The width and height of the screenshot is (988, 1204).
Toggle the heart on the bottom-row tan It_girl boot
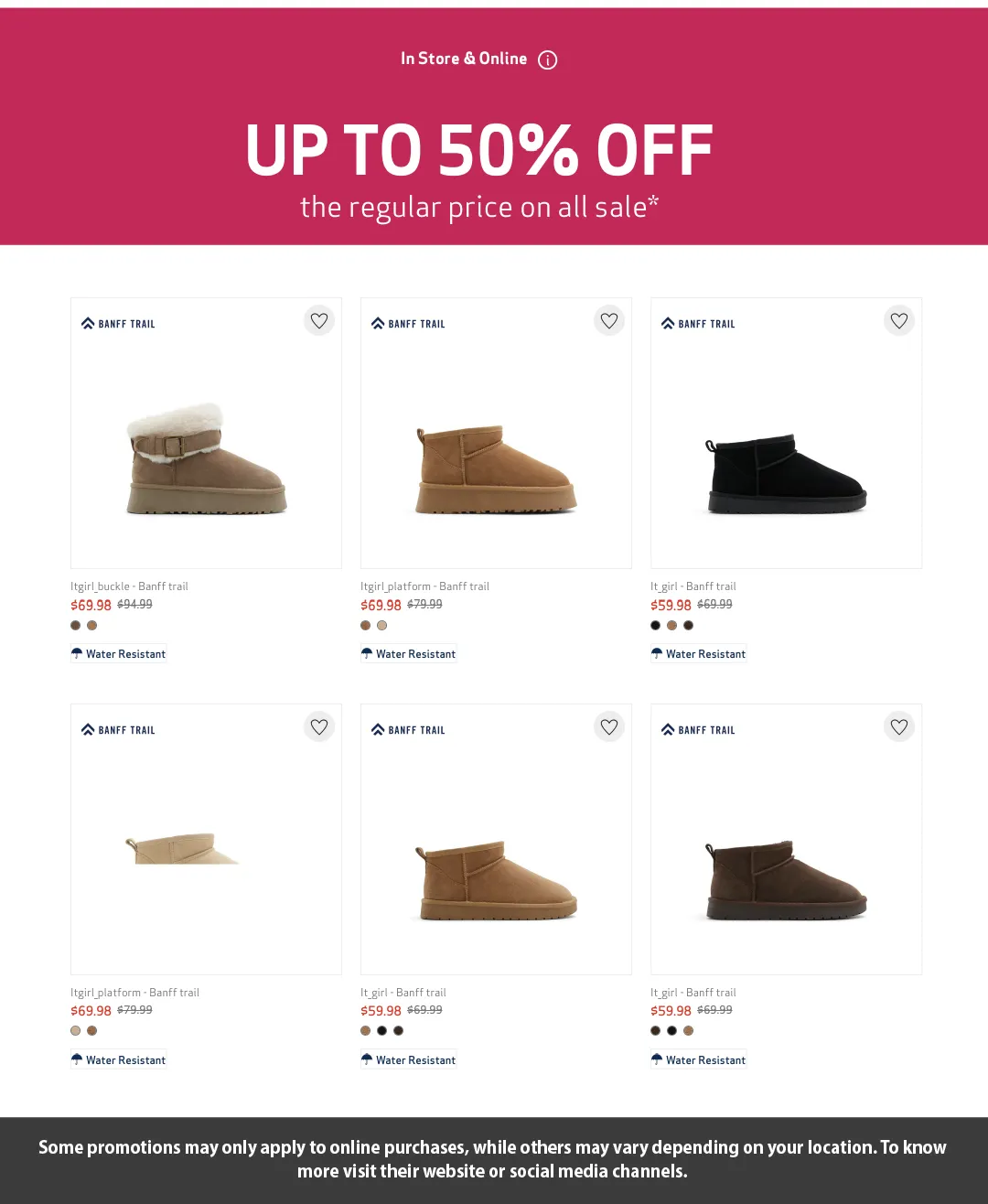609,727
